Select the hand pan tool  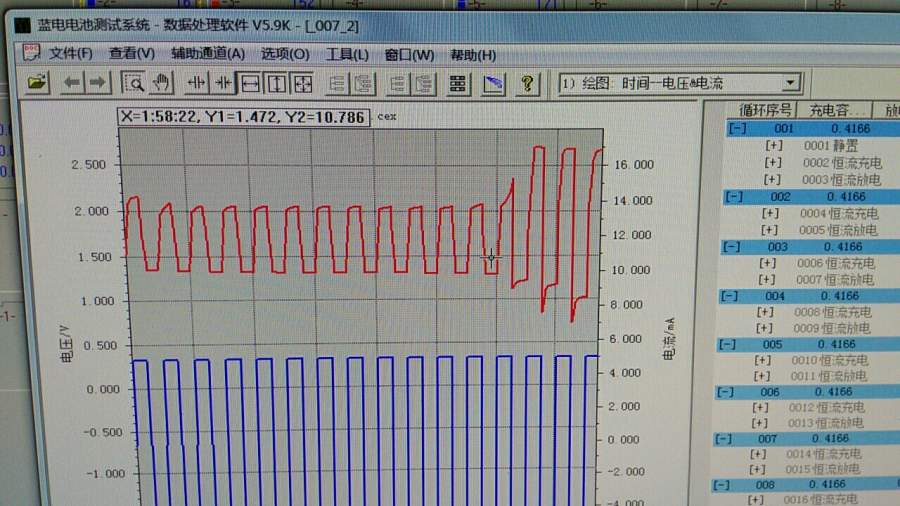161,84
